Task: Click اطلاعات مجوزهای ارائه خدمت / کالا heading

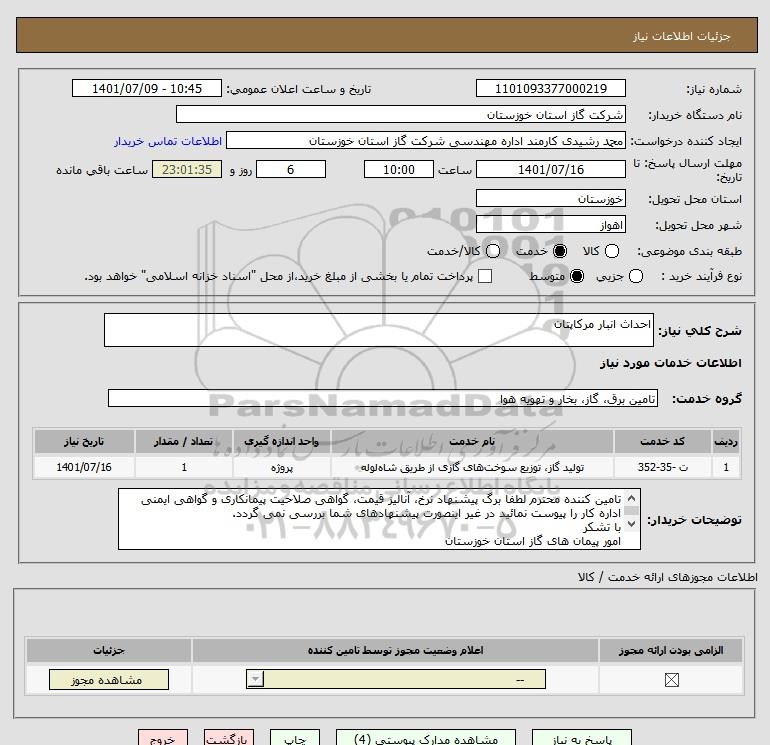Action: click(x=668, y=577)
